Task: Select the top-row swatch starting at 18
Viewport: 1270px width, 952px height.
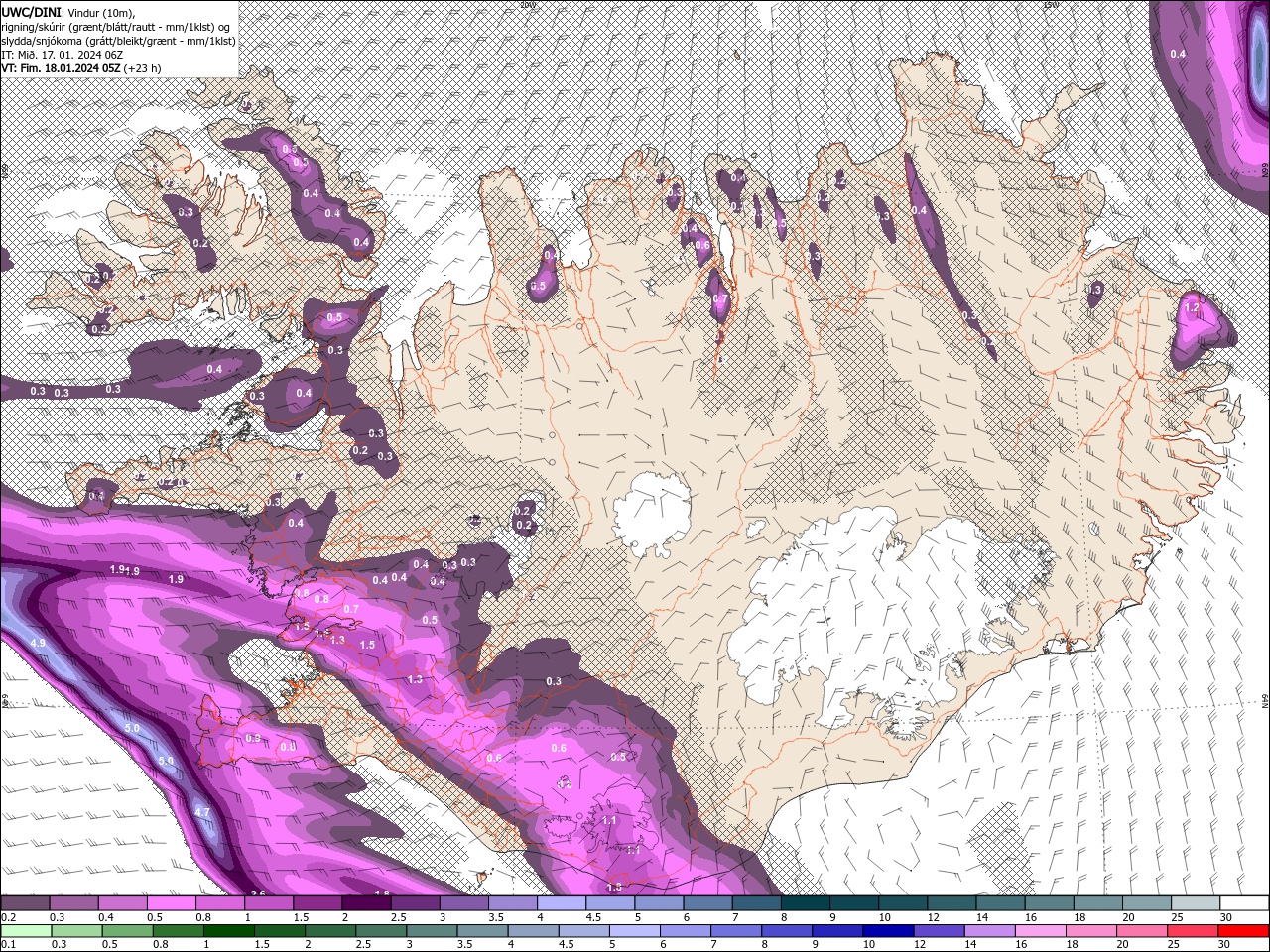Action: click(x=1099, y=903)
